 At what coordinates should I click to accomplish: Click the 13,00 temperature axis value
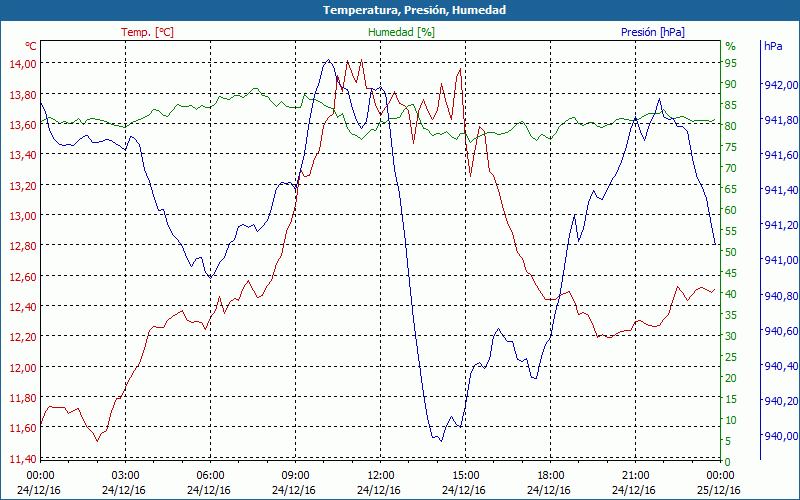click(x=23, y=216)
